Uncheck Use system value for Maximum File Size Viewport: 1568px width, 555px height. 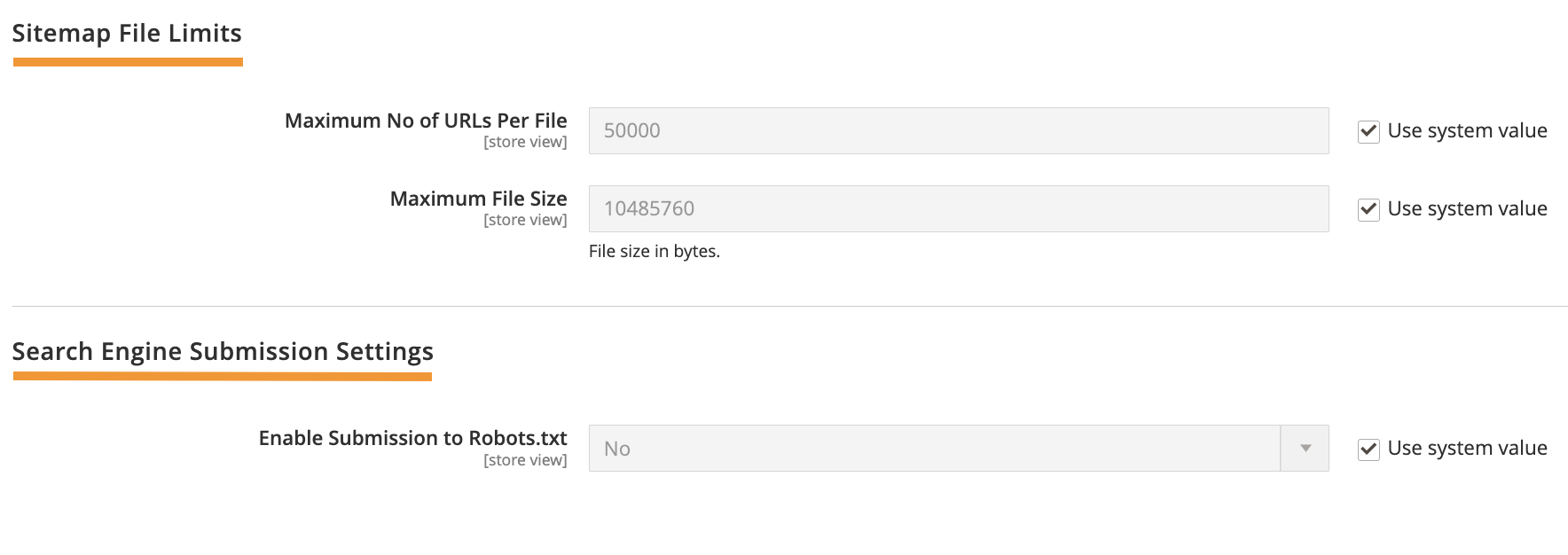pos(1368,209)
